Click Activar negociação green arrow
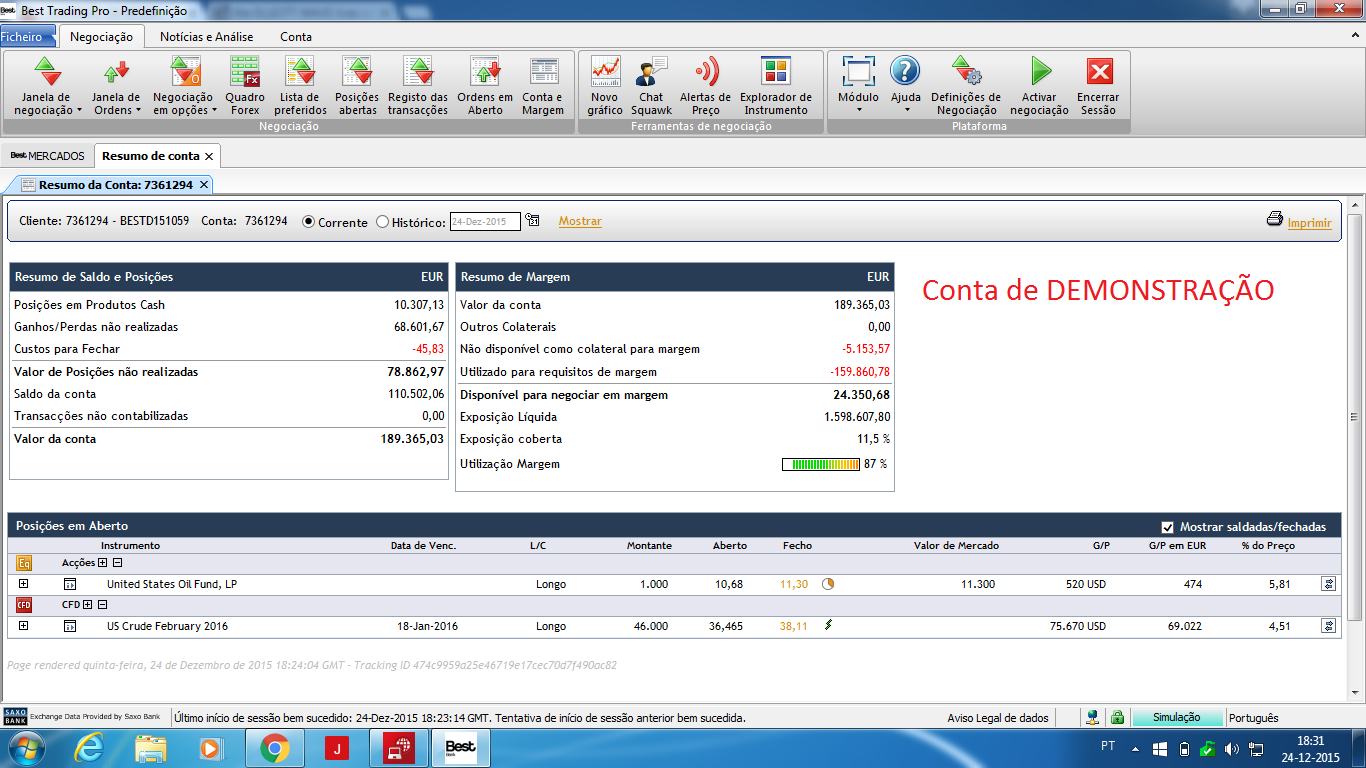 point(1041,71)
